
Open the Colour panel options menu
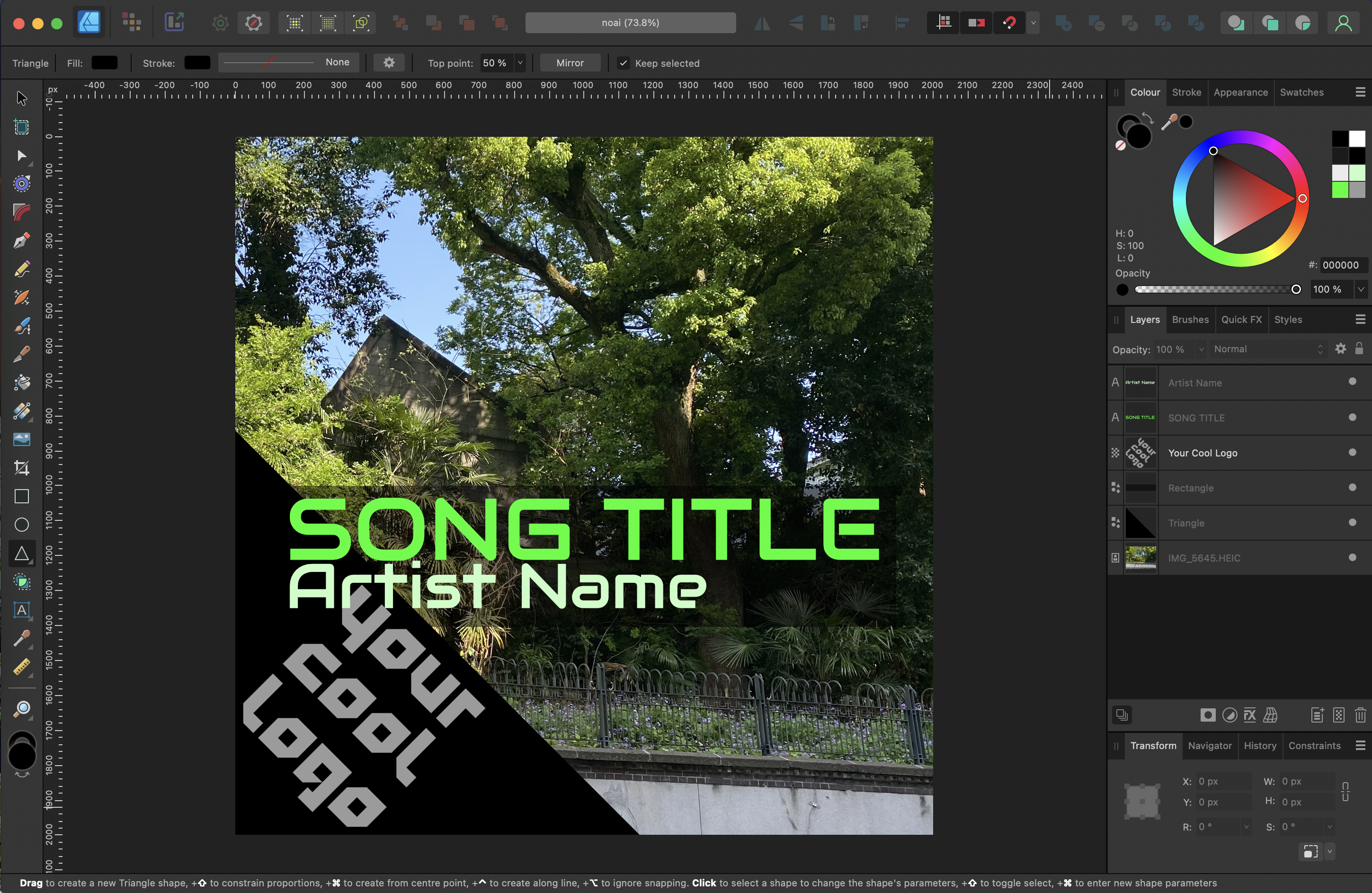(x=1361, y=92)
